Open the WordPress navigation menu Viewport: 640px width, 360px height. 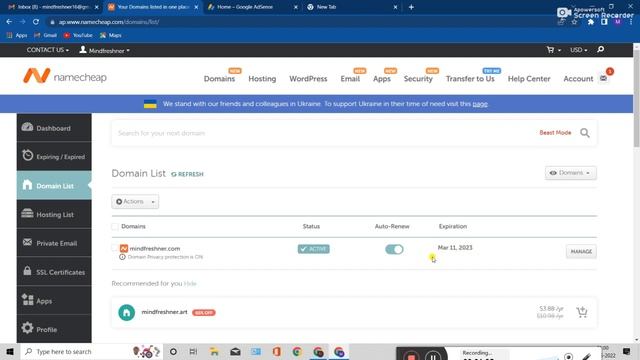[308, 79]
